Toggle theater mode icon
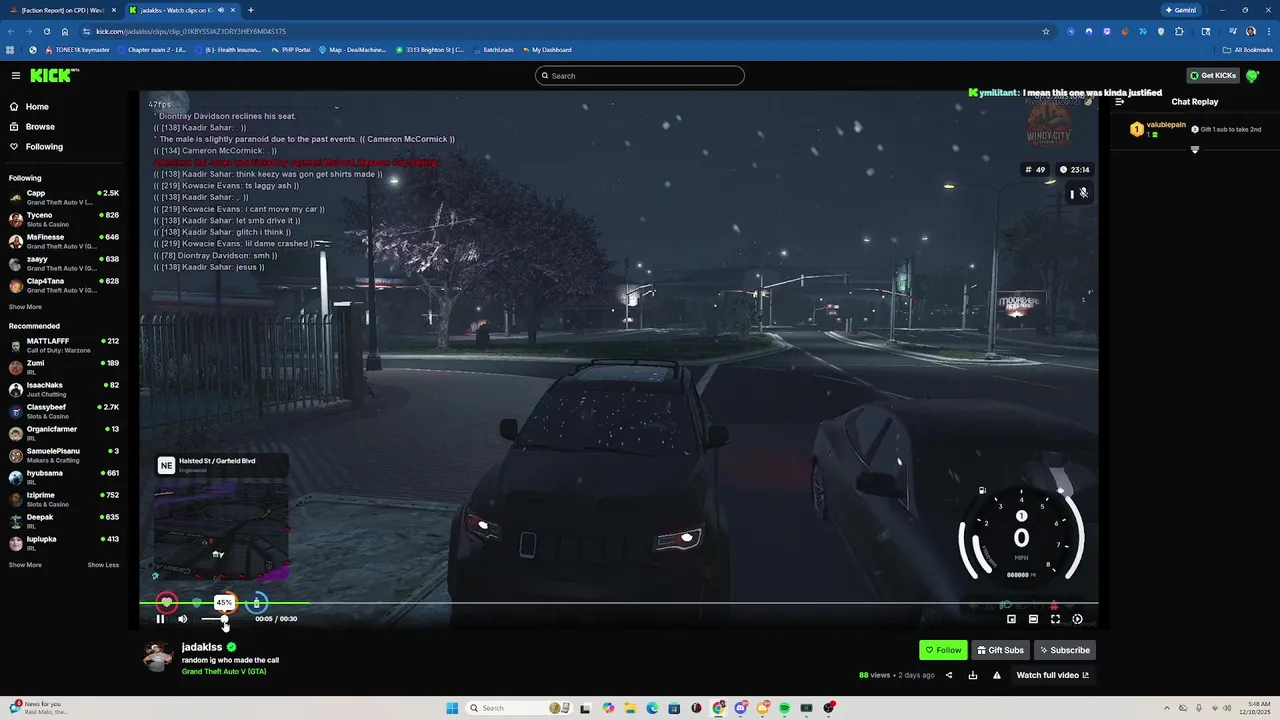 click(1033, 619)
